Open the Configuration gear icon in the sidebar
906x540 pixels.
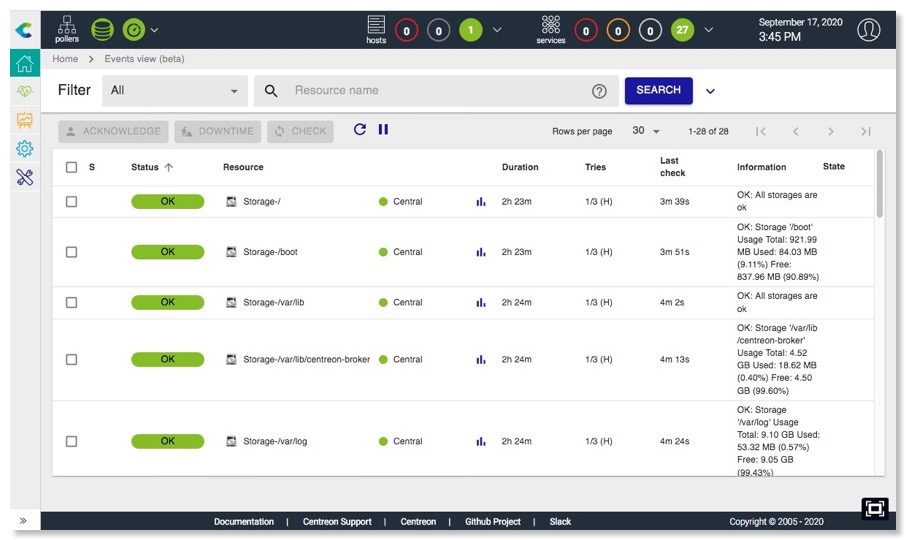pyautogui.click(x=25, y=149)
